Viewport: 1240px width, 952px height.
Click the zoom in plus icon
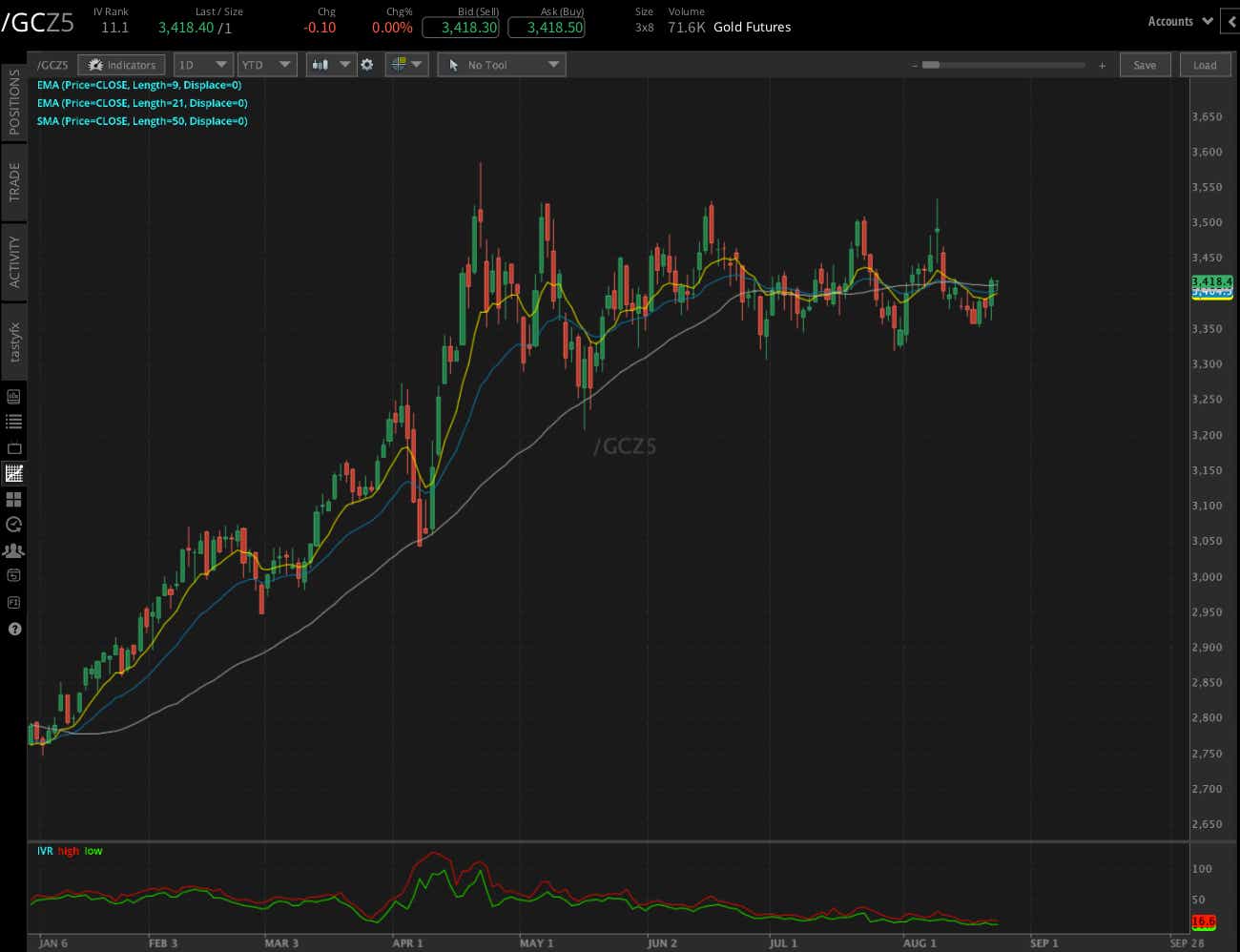(x=1102, y=66)
